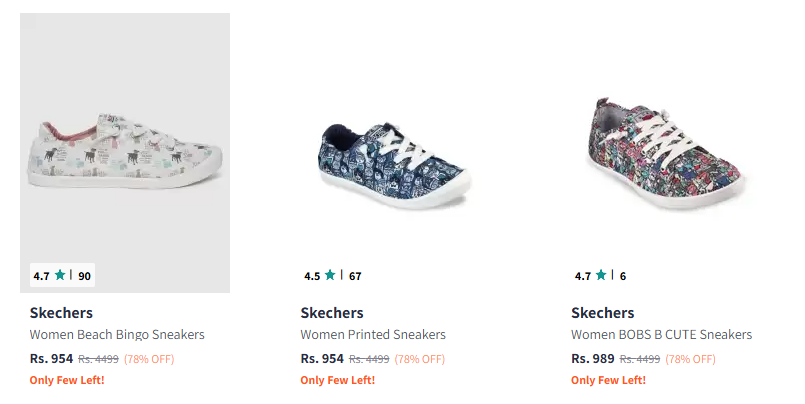Image resolution: width=805 pixels, height=404 pixels.
Task: Click the star icon beside 4.7 rating with 90 reviews
Action: 60,275
